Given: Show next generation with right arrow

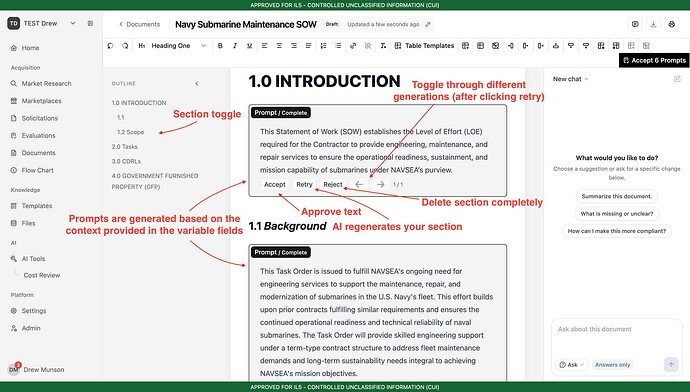Looking at the screenshot, I should 381,184.
